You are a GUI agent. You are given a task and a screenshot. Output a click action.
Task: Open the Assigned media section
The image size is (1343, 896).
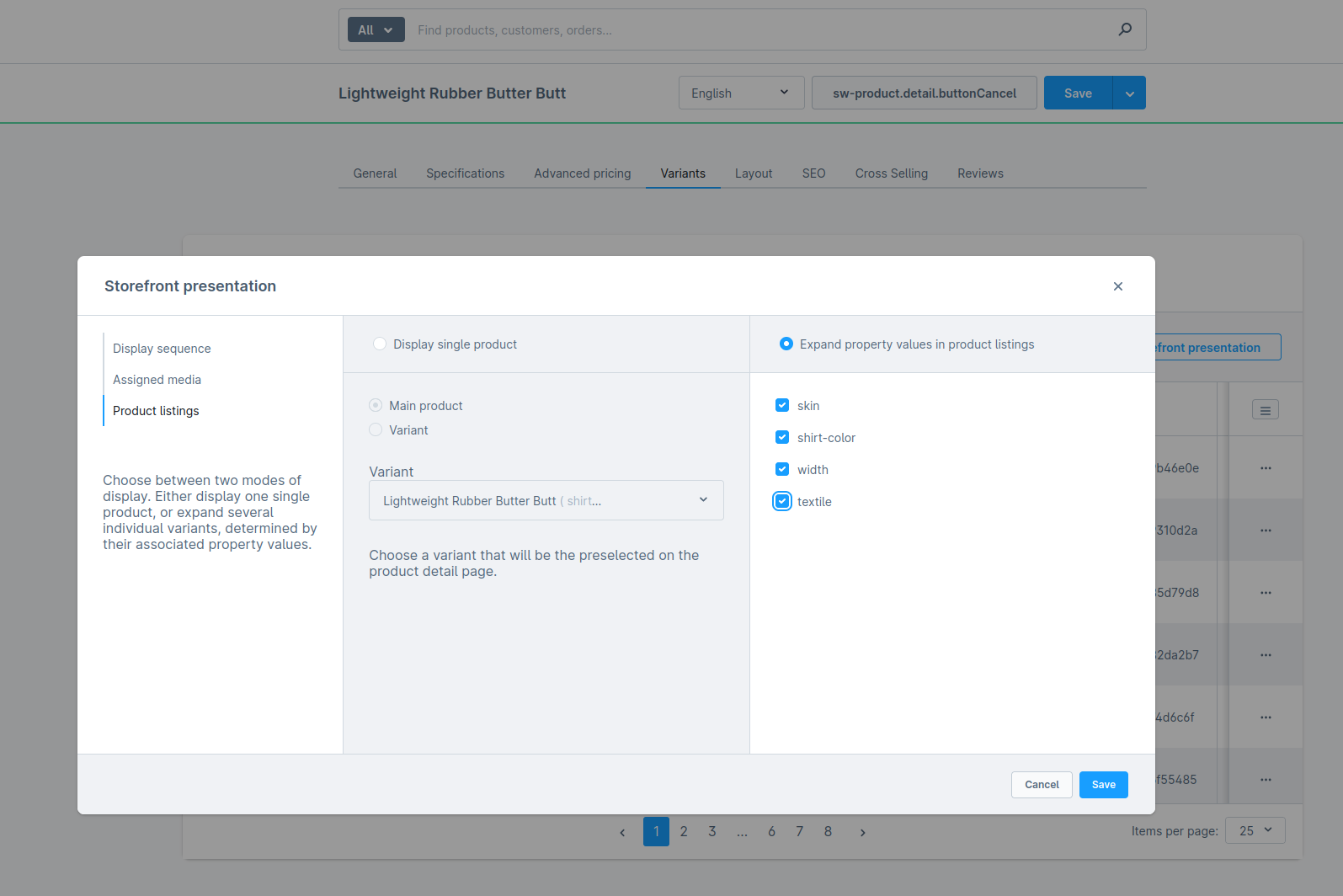point(157,380)
